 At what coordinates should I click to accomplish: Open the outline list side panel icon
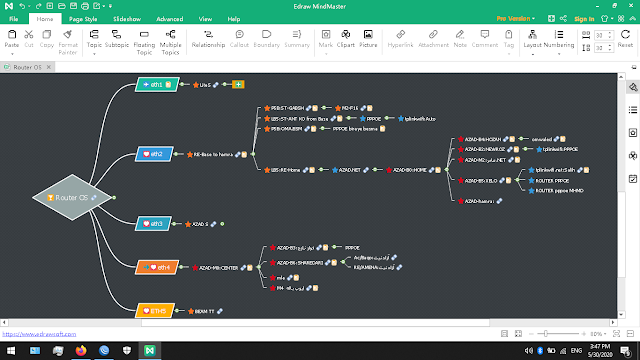click(633, 110)
